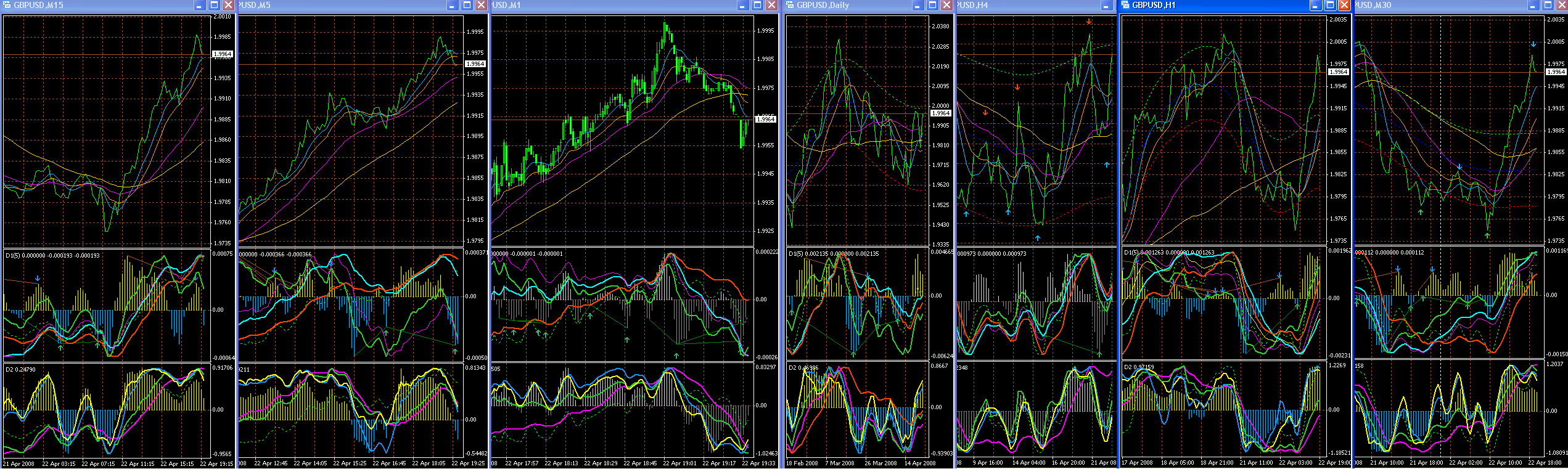Image resolution: width=1568 pixels, height=469 pixels.
Task: Close the active GBPUSD,H1 chart window
Action: click(1344, 5)
